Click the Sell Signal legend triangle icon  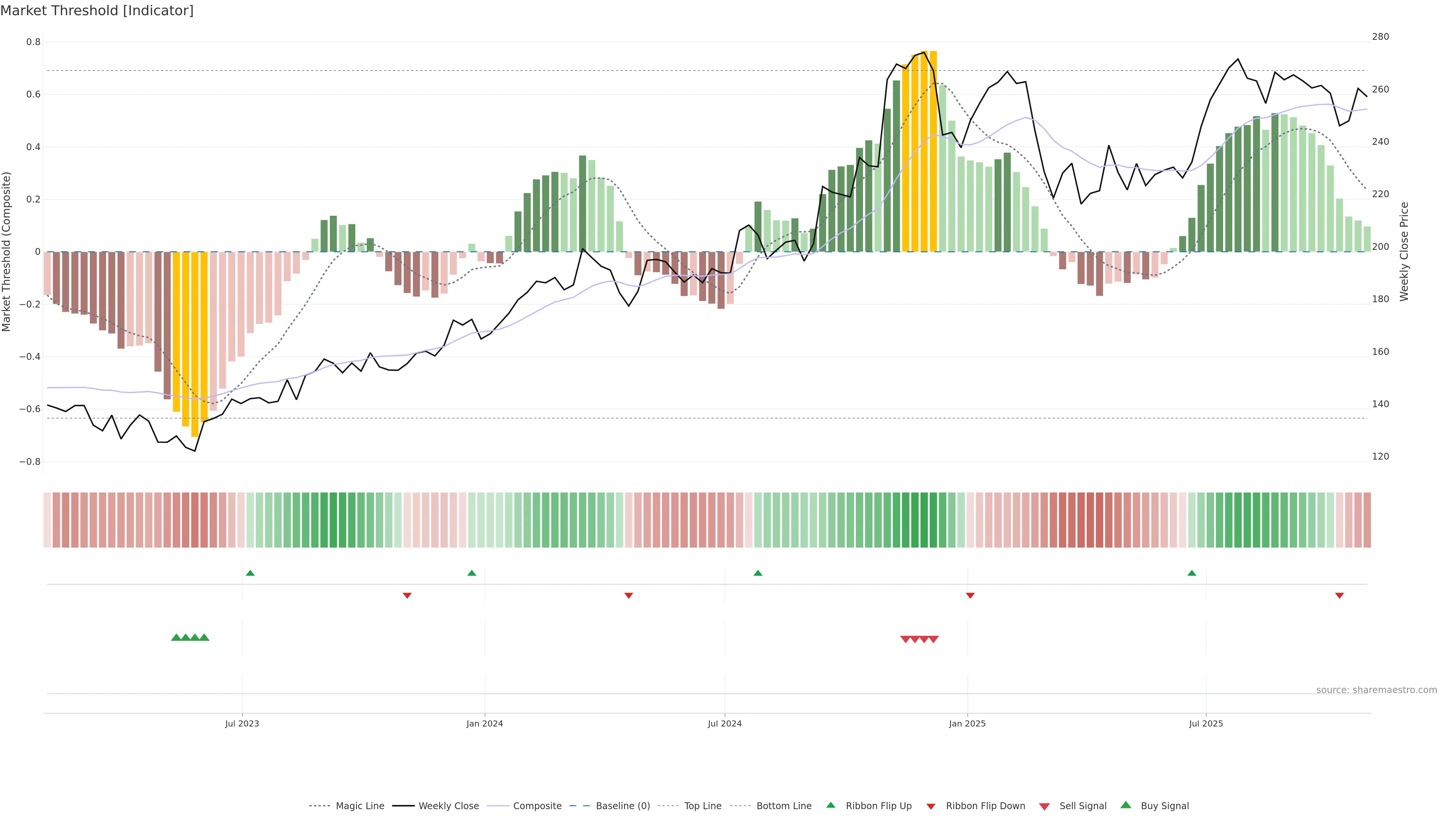coord(1045,806)
